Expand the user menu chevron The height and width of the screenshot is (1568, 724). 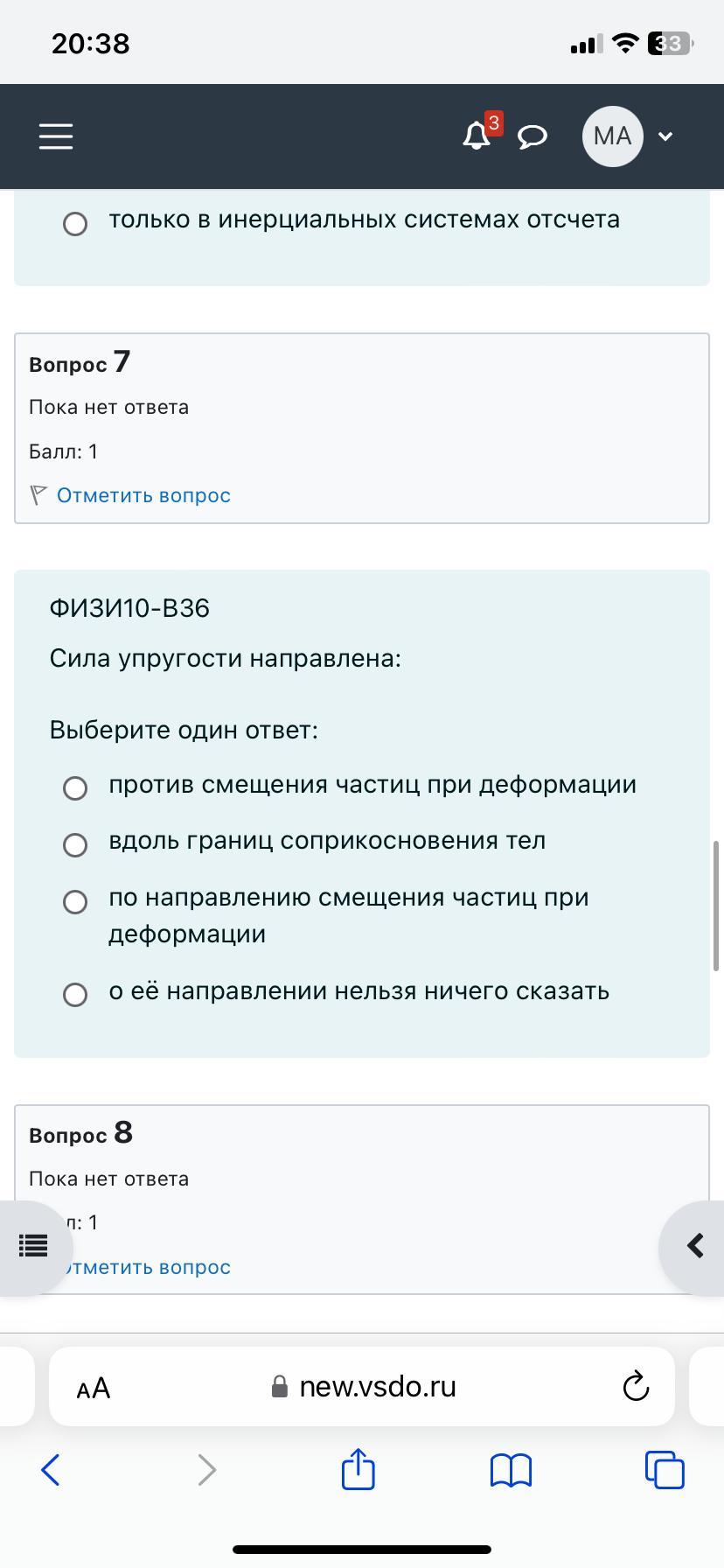(665, 136)
